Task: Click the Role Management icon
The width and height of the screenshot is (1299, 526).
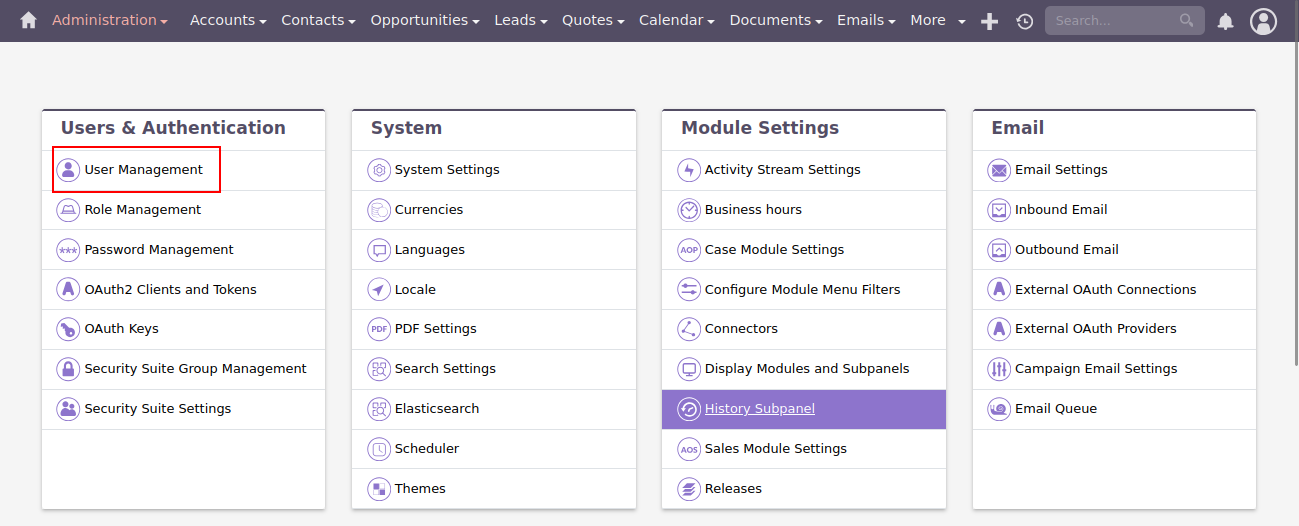Action: point(68,210)
